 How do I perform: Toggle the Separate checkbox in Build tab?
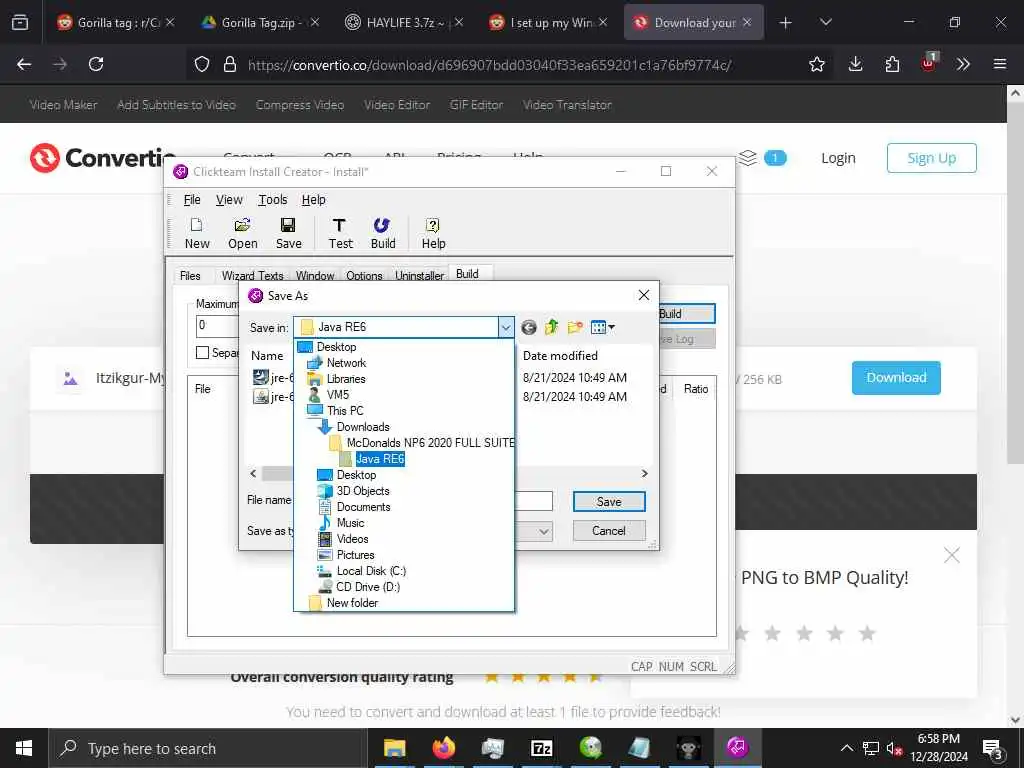tap(202, 353)
